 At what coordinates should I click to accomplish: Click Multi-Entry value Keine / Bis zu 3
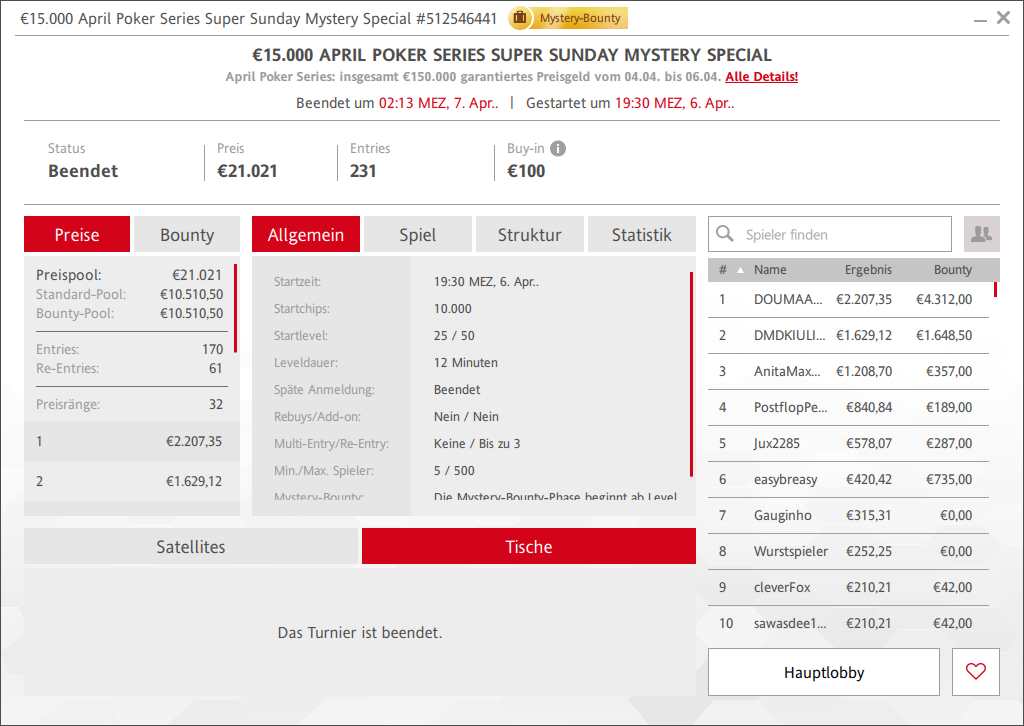pyautogui.click(x=477, y=443)
